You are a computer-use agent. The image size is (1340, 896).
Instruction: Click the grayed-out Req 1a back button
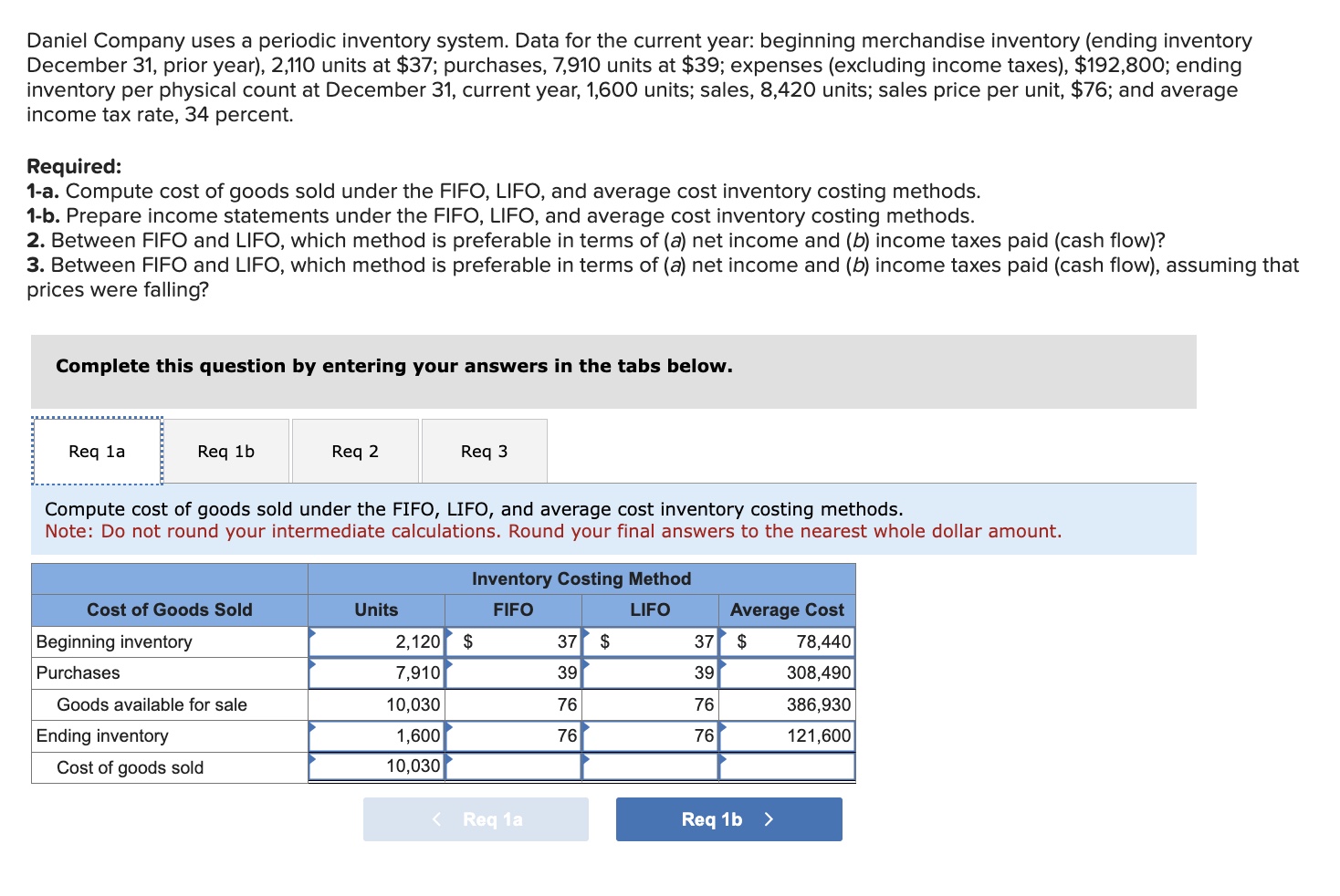pyautogui.click(x=475, y=818)
